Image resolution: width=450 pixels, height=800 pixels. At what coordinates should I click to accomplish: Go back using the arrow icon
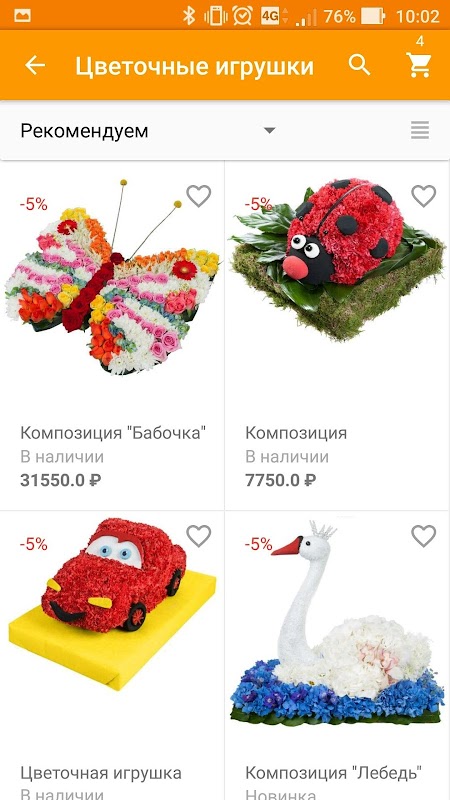35,65
